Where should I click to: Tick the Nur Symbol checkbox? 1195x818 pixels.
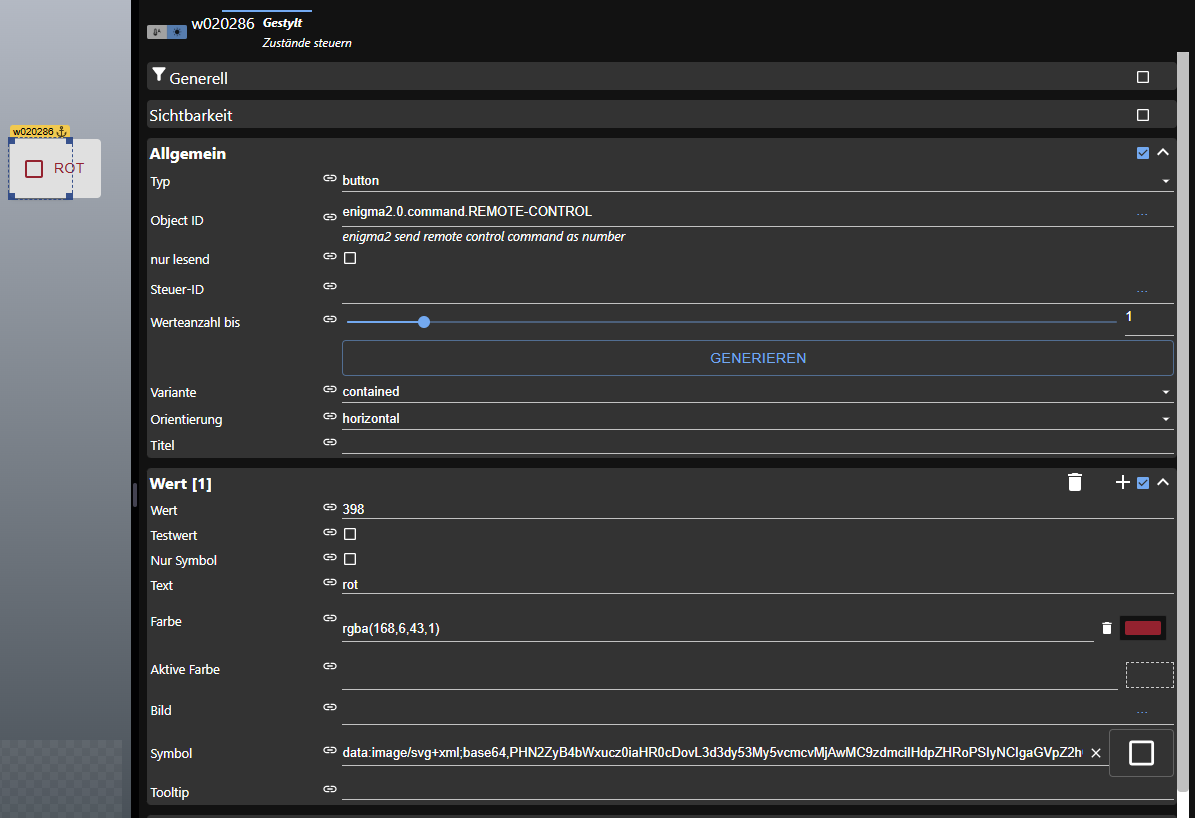point(350,559)
